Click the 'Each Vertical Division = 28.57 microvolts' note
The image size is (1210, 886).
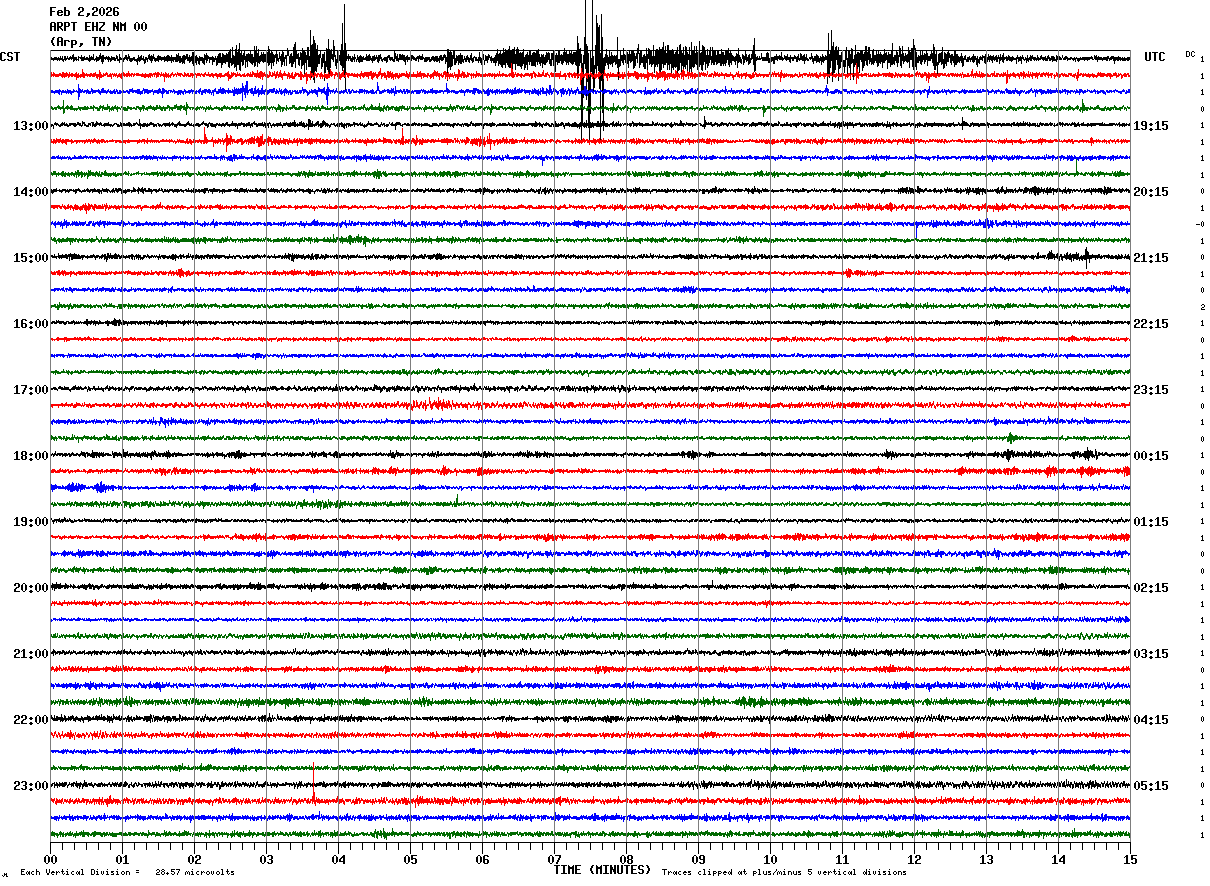click(127, 873)
